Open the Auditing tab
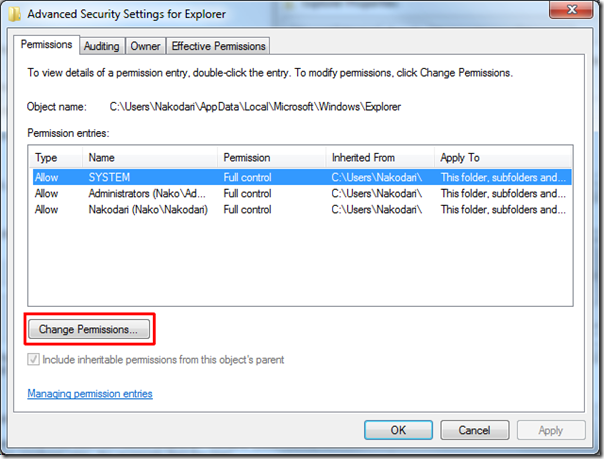The height and width of the screenshot is (459, 604). (102, 46)
